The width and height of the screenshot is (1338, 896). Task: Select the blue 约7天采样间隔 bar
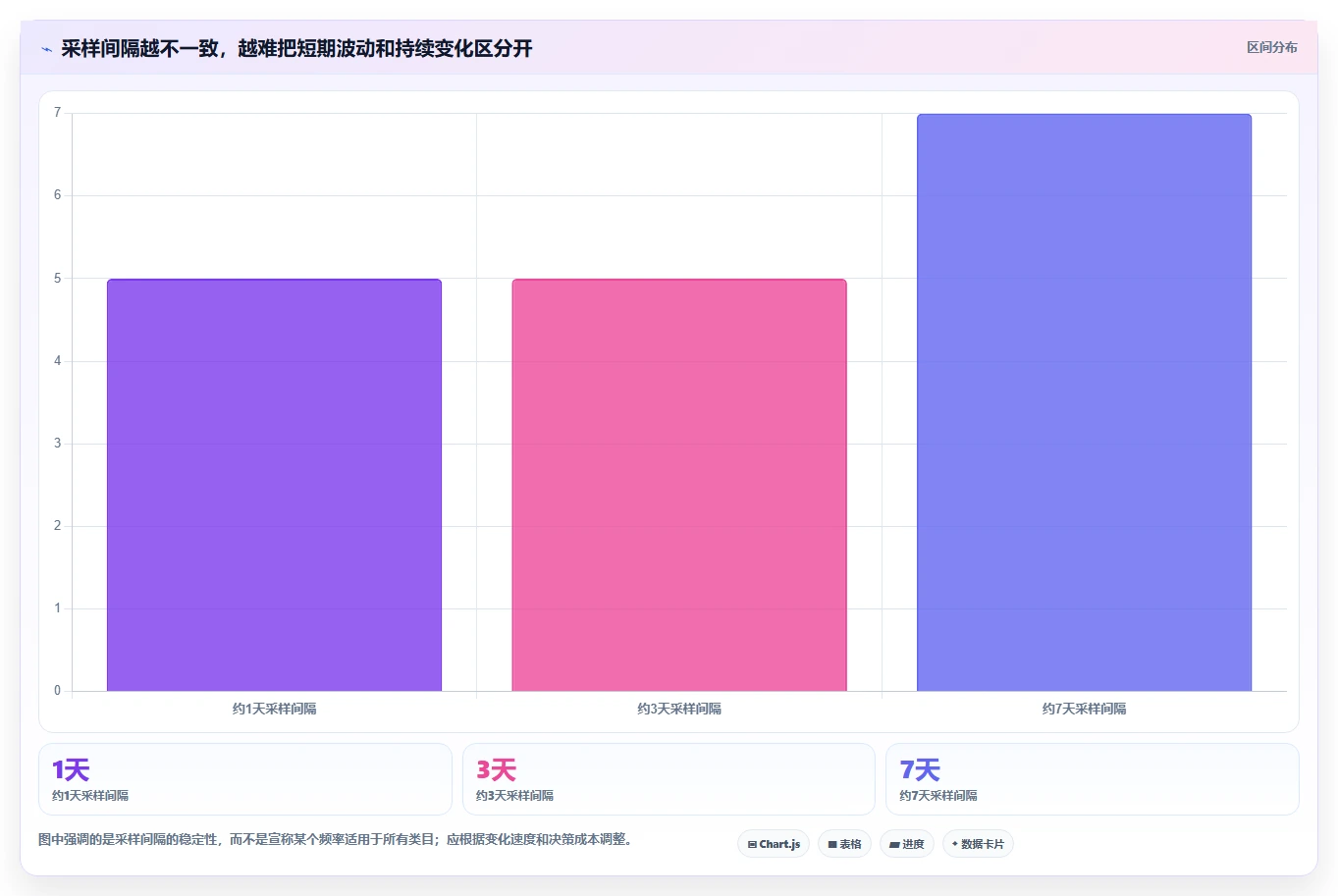(x=1084, y=402)
